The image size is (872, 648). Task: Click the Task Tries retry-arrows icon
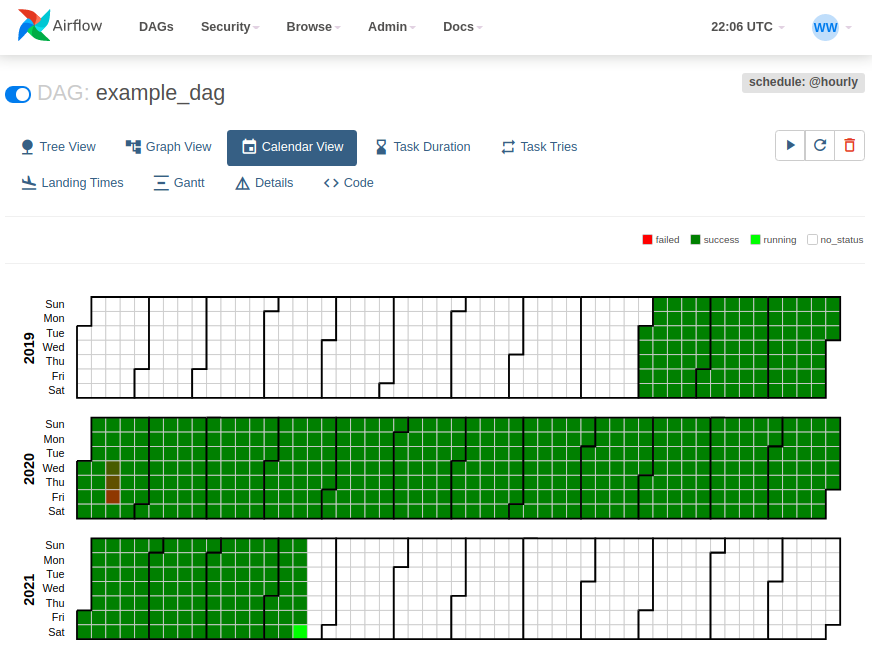[x=508, y=147]
